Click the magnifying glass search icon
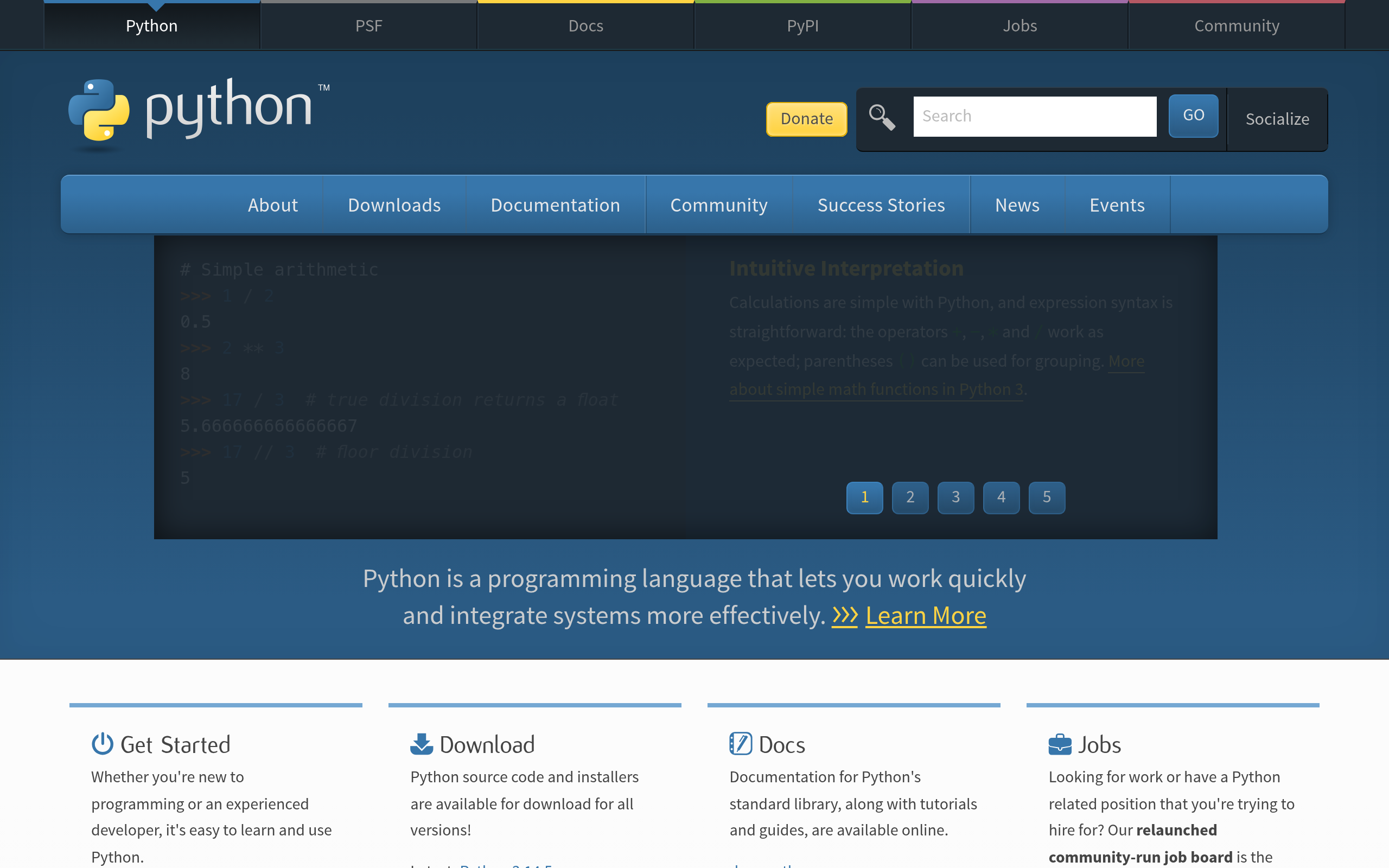Screen dimensions: 1389x868 pos(882,117)
